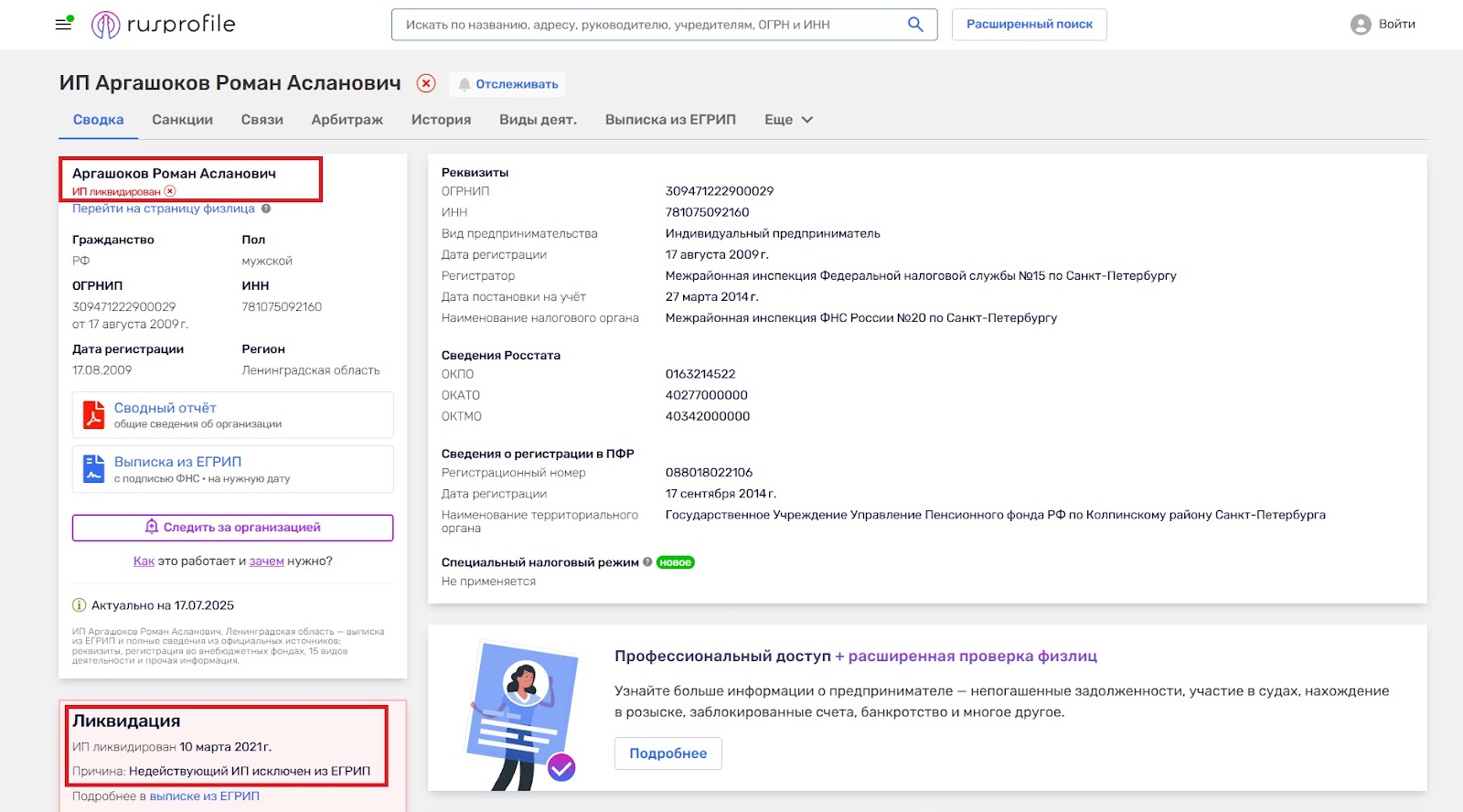This screenshot has height=812, width=1463.
Task: Click ОКТМО value 40342000000
Action: pyautogui.click(x=708, y=416)
